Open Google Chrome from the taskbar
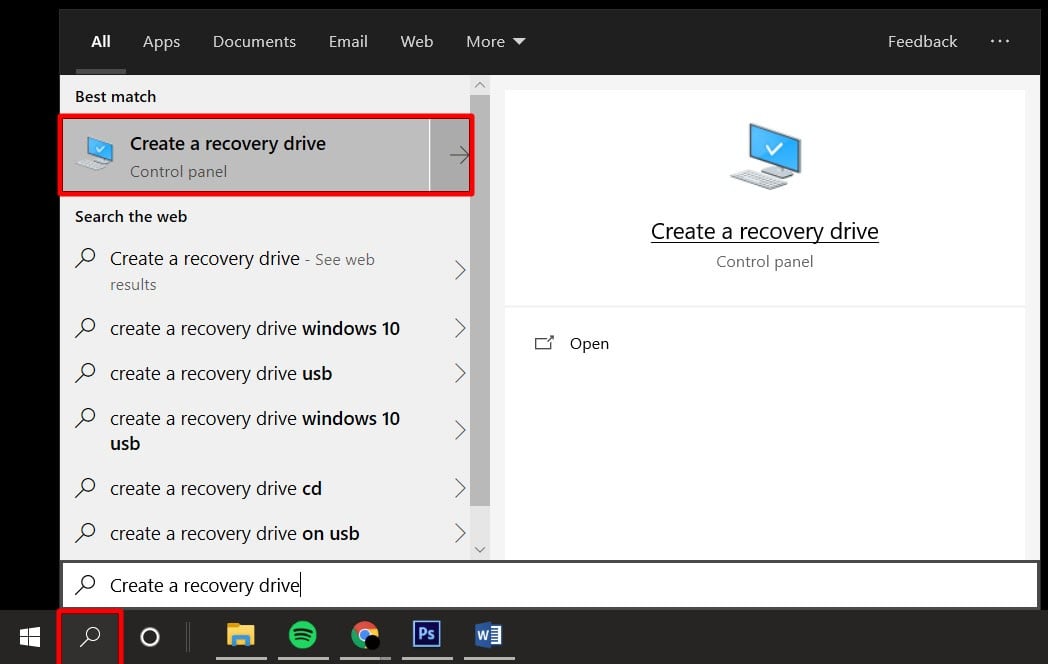Screen dimensions: 1048x664 pos(365,635)
